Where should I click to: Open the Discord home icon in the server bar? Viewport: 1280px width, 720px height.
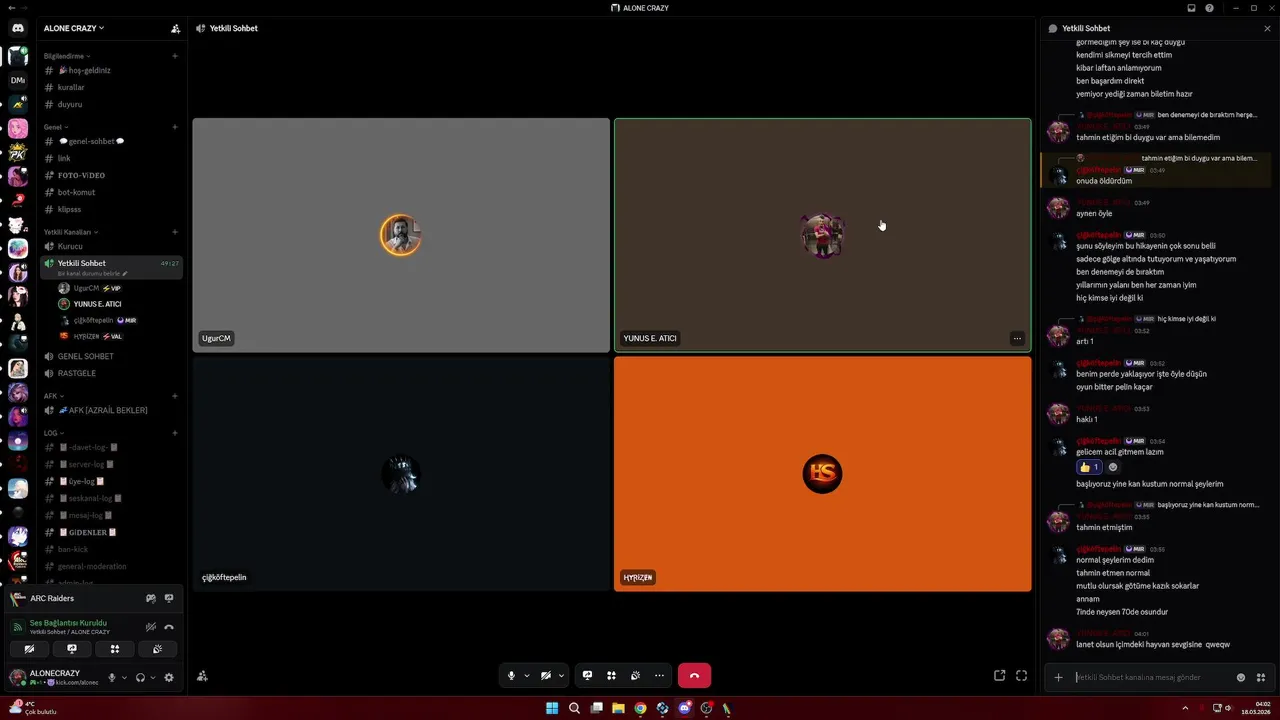(18, 28)
